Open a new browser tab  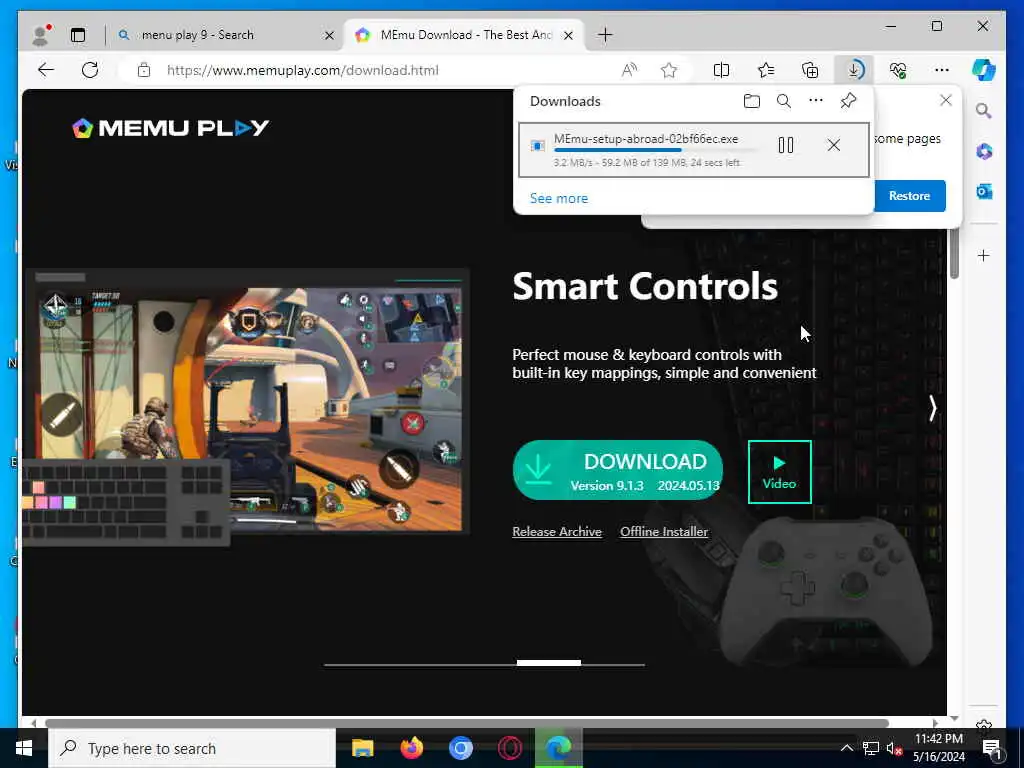point(605,35)
